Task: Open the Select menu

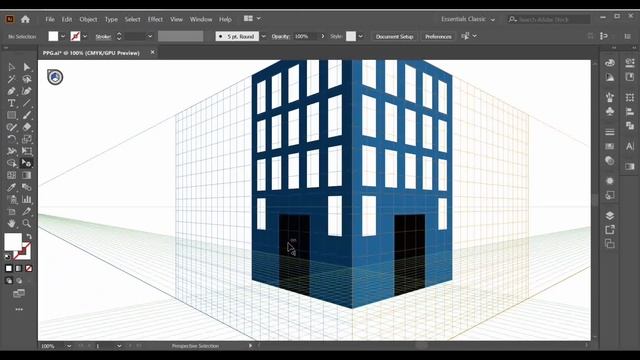Action: coord(132,19)
